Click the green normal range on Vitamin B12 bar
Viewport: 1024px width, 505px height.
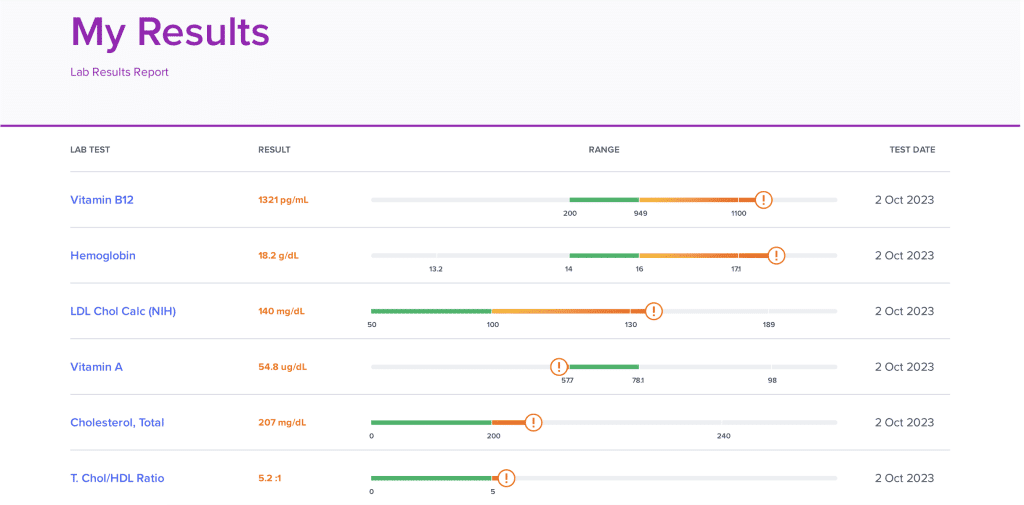pos(604,200)
